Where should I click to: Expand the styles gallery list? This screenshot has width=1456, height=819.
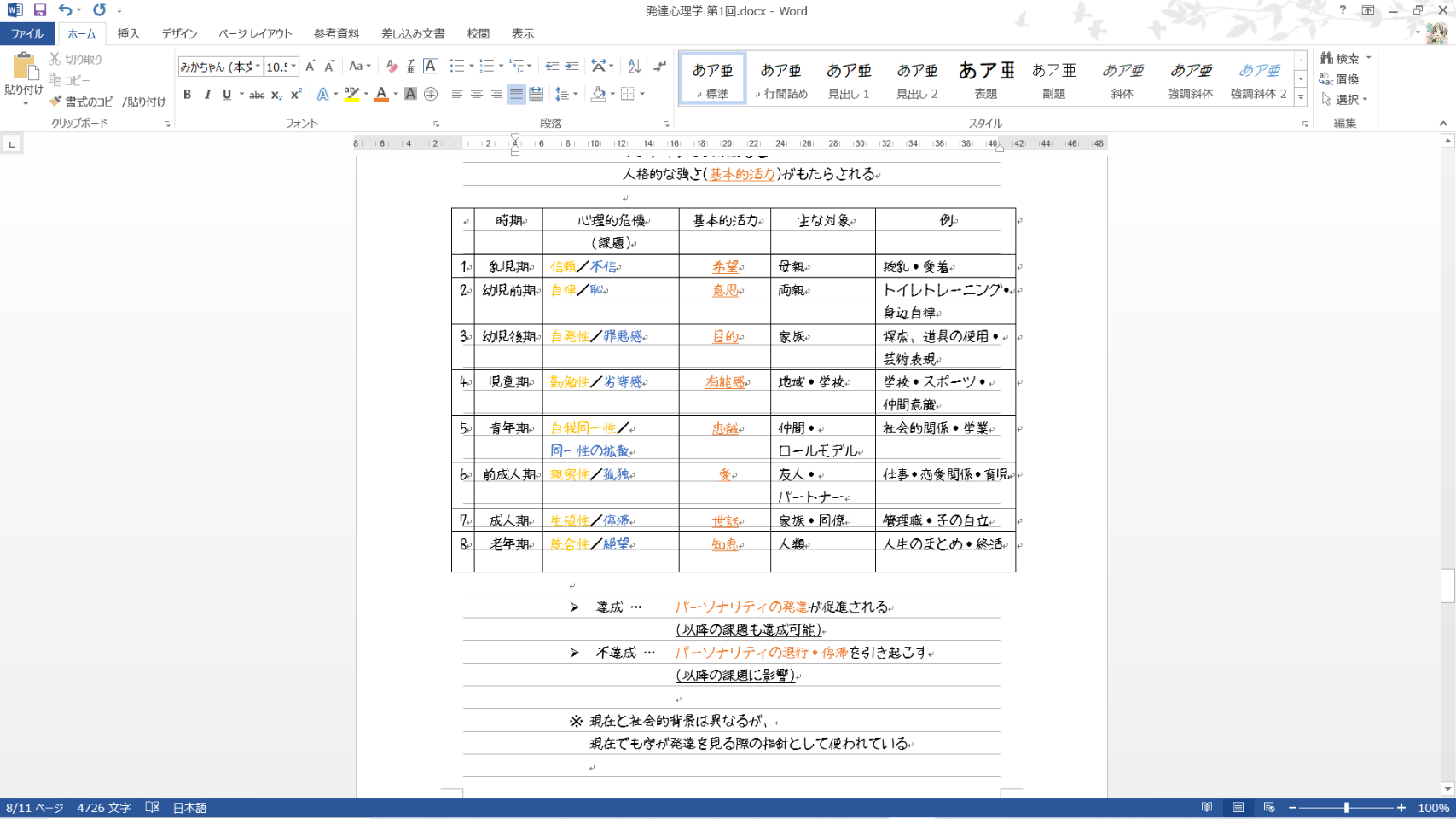1301,98
